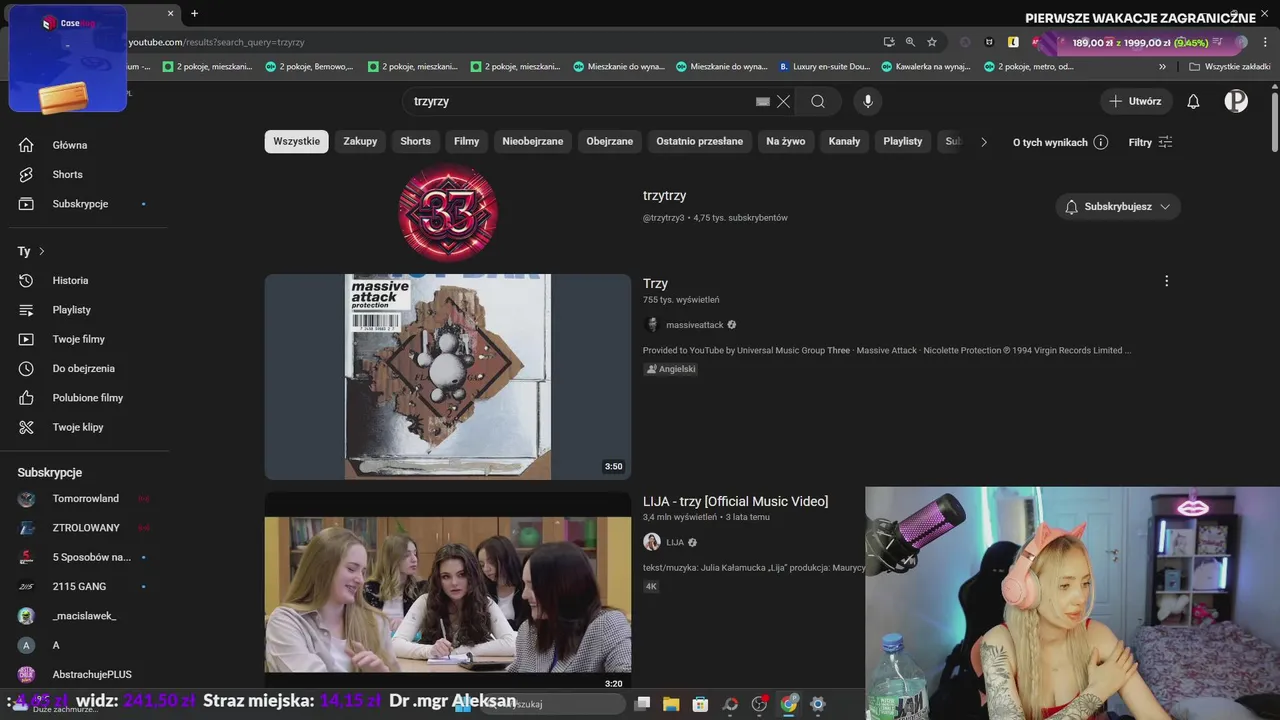Open LIJA - trzy [Official Music Video] title
Screen dimensions: 1280x720
tap(735, 502)
